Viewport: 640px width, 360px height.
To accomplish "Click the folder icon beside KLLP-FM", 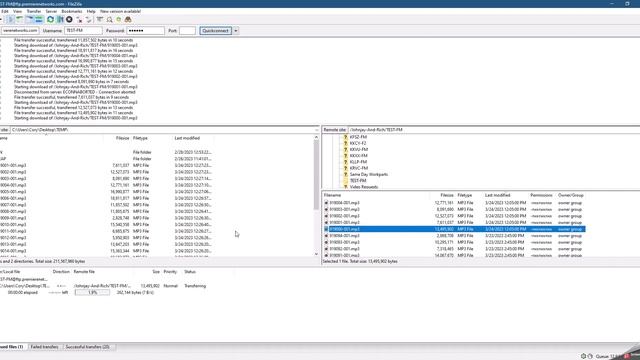I will (x=345, y=162).
